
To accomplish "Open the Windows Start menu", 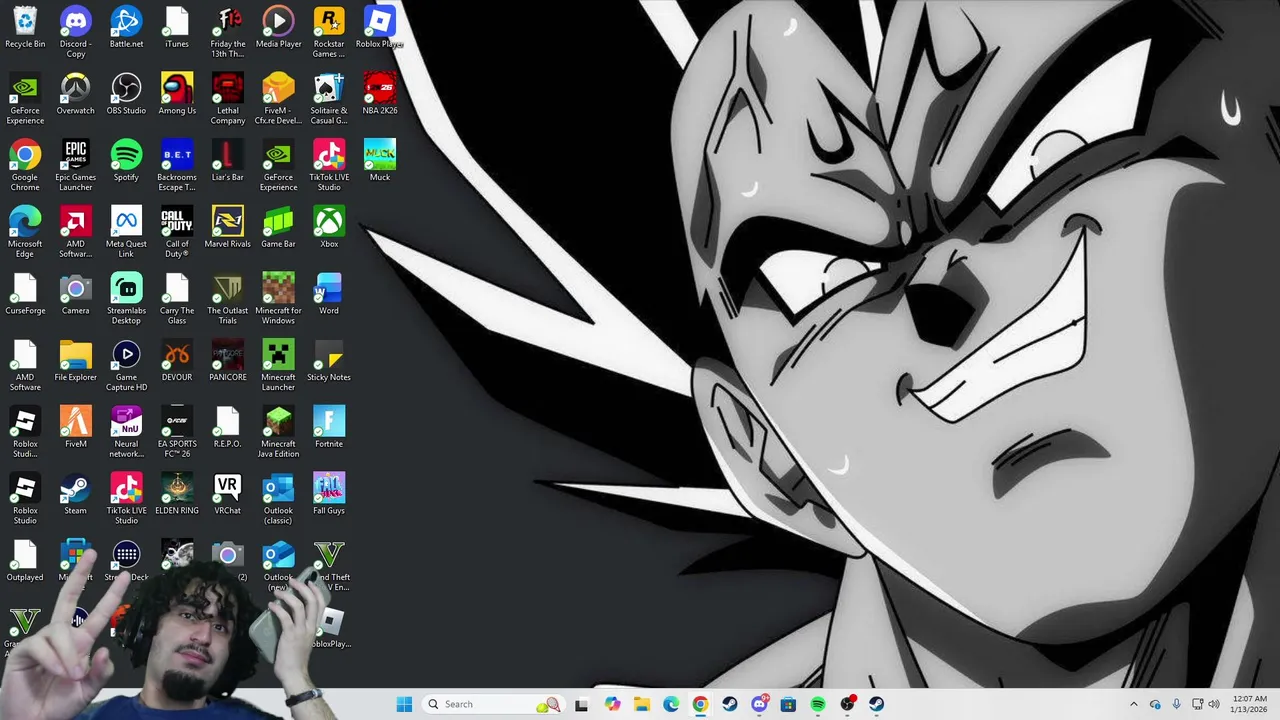I will click(x=404, y=704).
